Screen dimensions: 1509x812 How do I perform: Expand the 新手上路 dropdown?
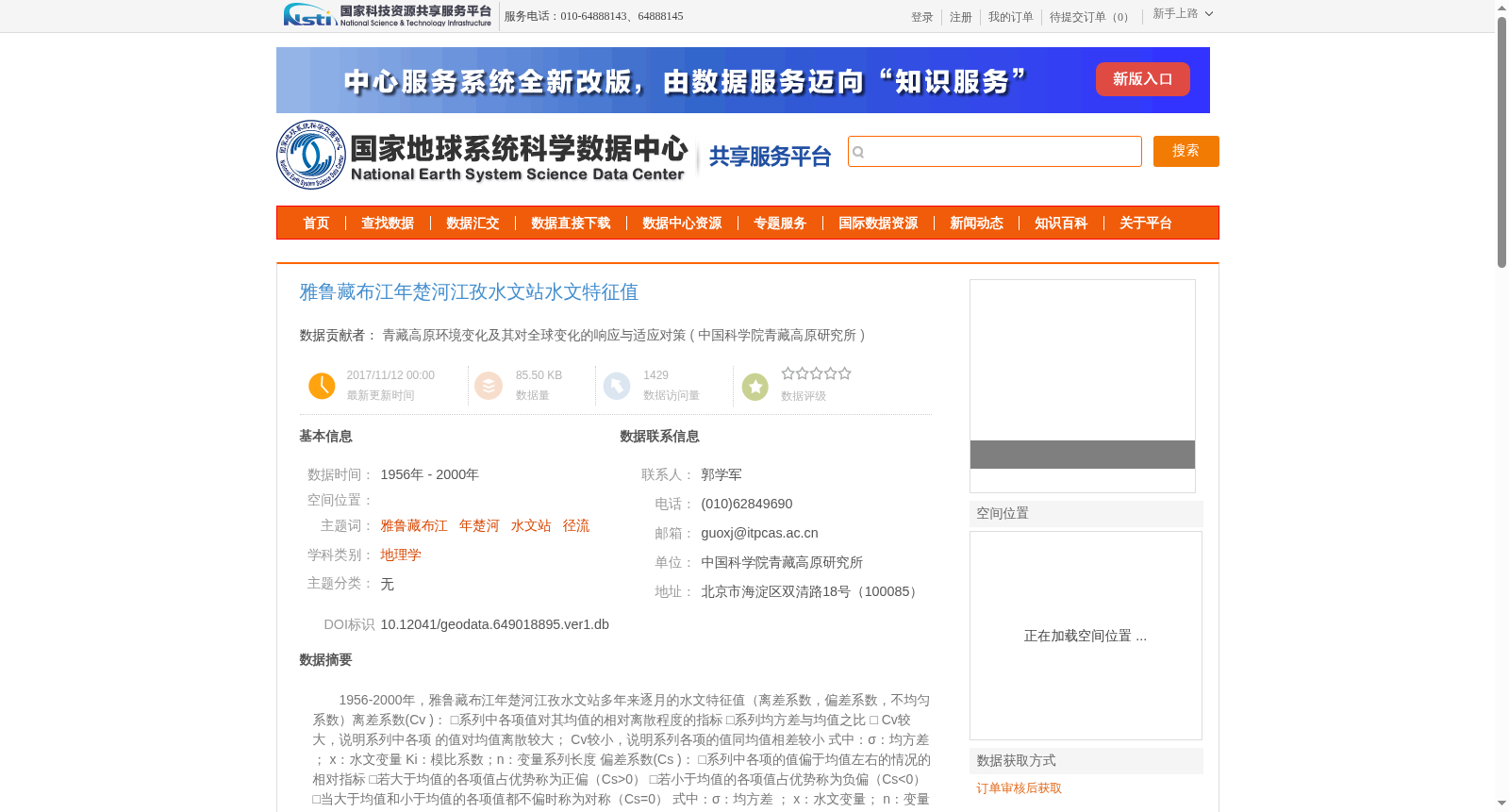(x=1183, y=14)
